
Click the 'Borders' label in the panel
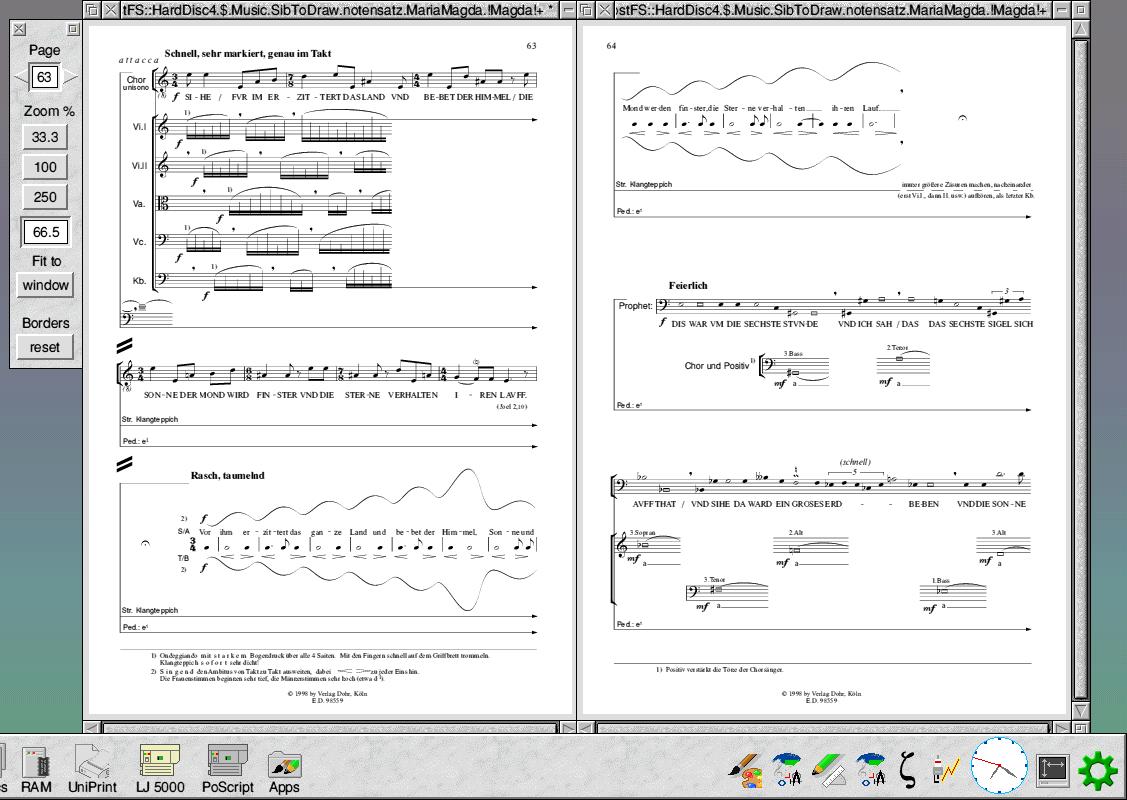click(x=45, y=323)
